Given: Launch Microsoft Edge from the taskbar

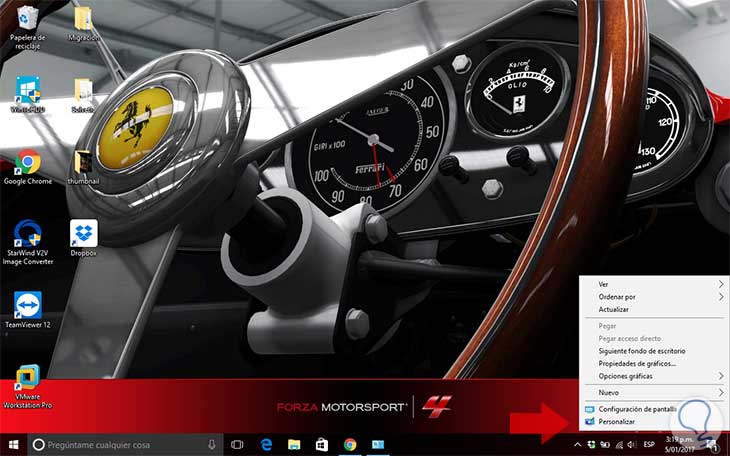Looking at the screenshot, I should tap(266, 445).
